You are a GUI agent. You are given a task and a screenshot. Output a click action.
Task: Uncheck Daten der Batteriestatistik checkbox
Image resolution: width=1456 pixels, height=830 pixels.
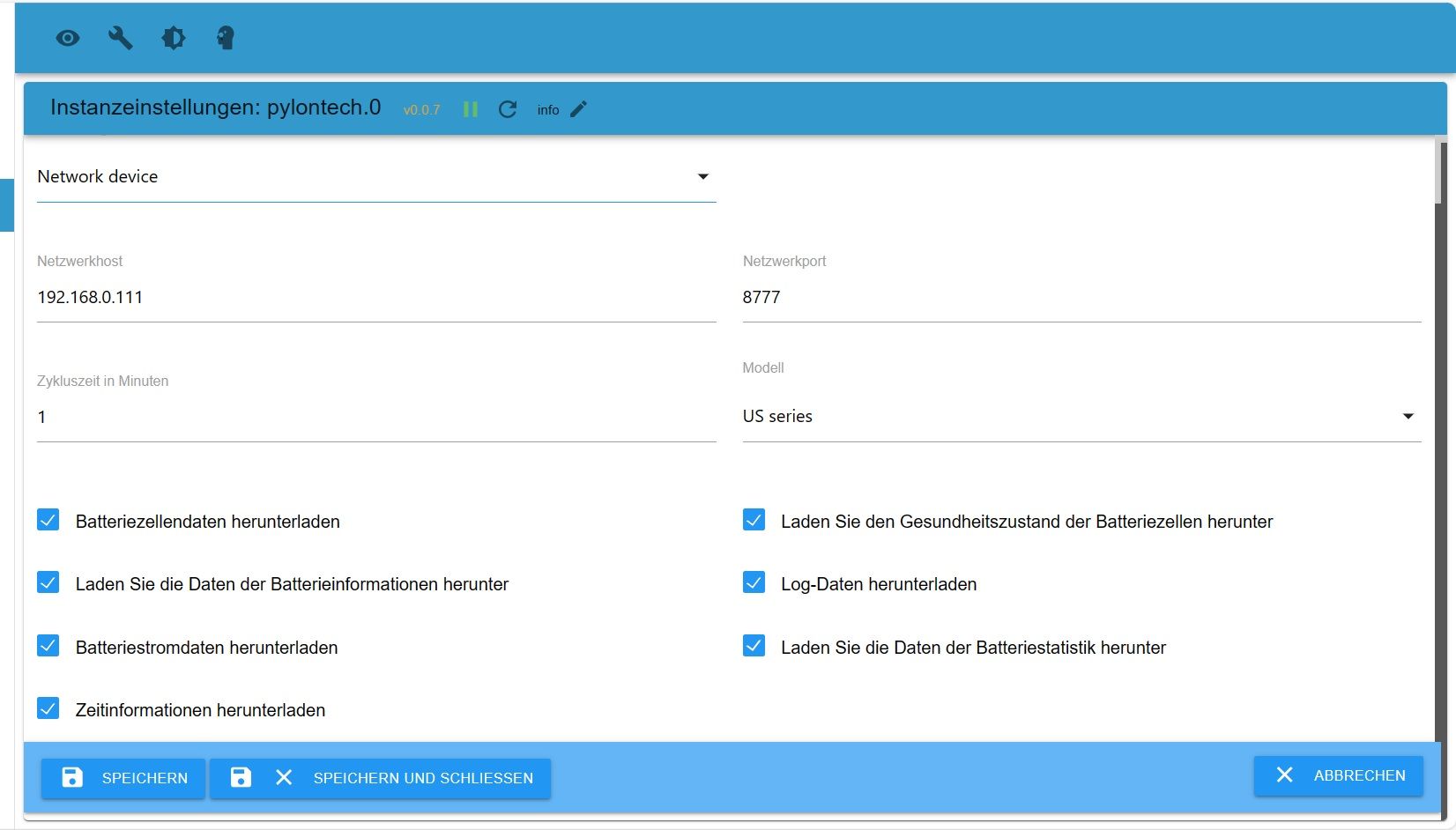tap(754, 646)
